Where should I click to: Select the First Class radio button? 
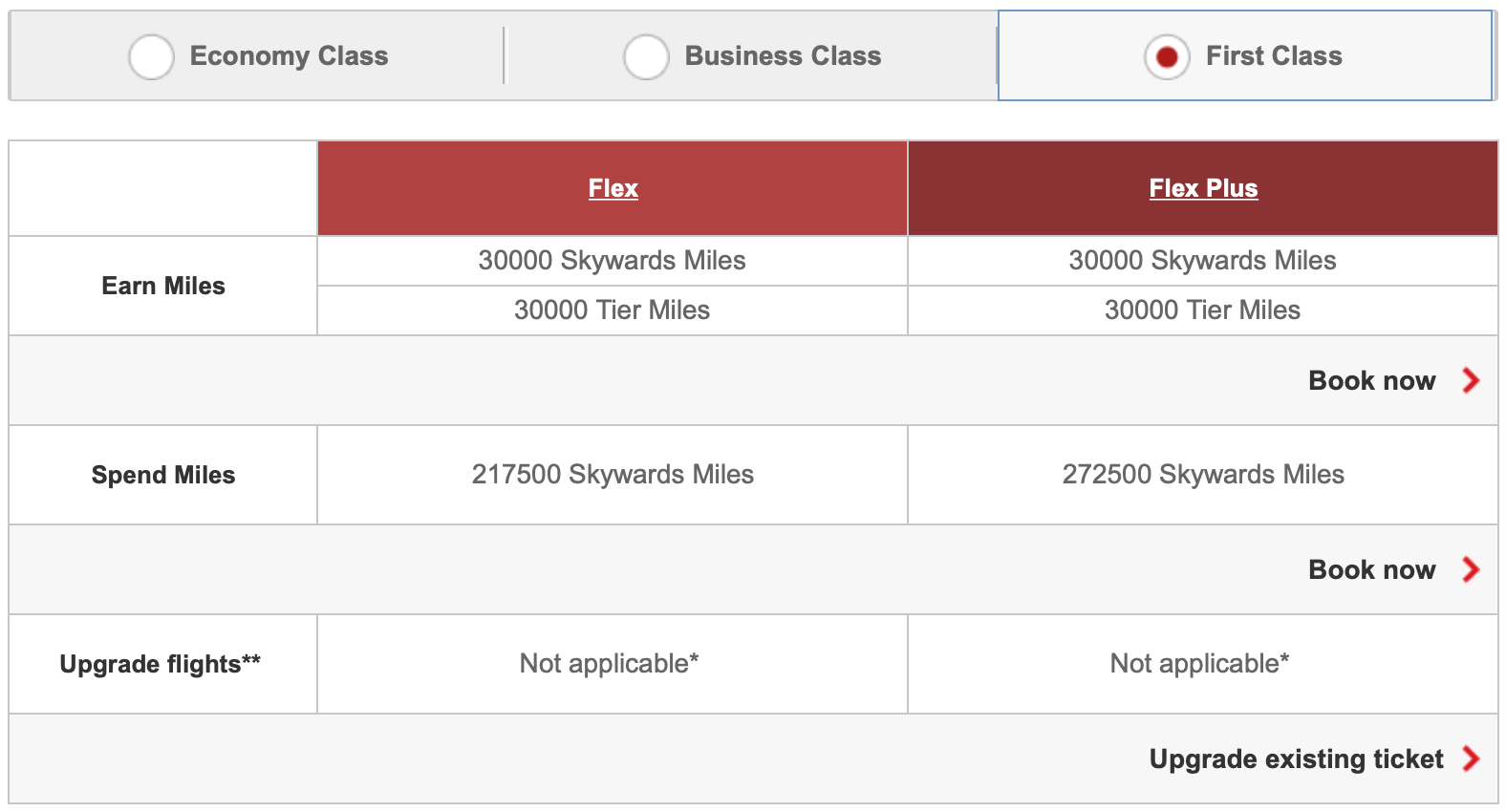pyautogui.click(x=1167, y=56)
